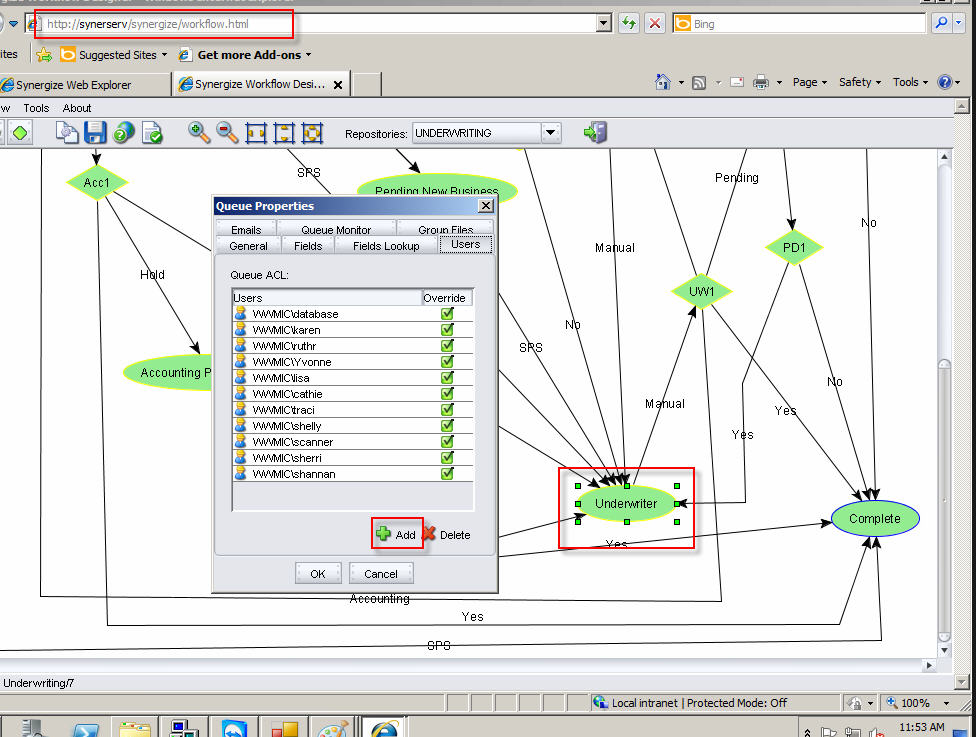Click the folder taskbar icon

point(135,729)
